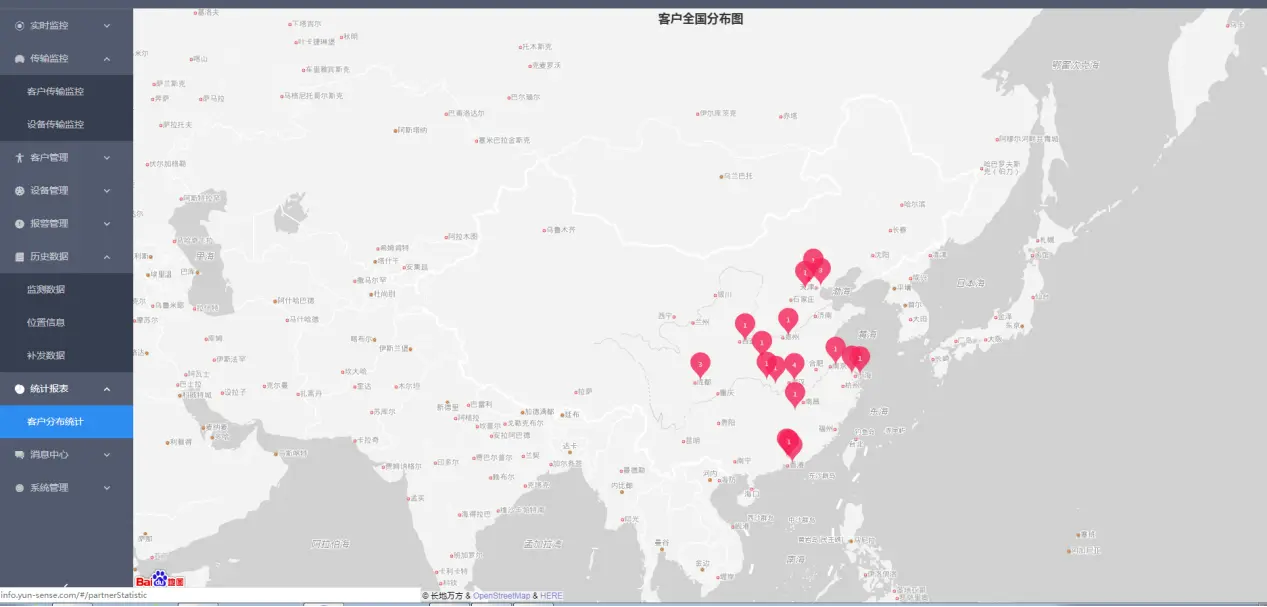Collapse the 传输监控 section chevron

(x=107, y=58)
